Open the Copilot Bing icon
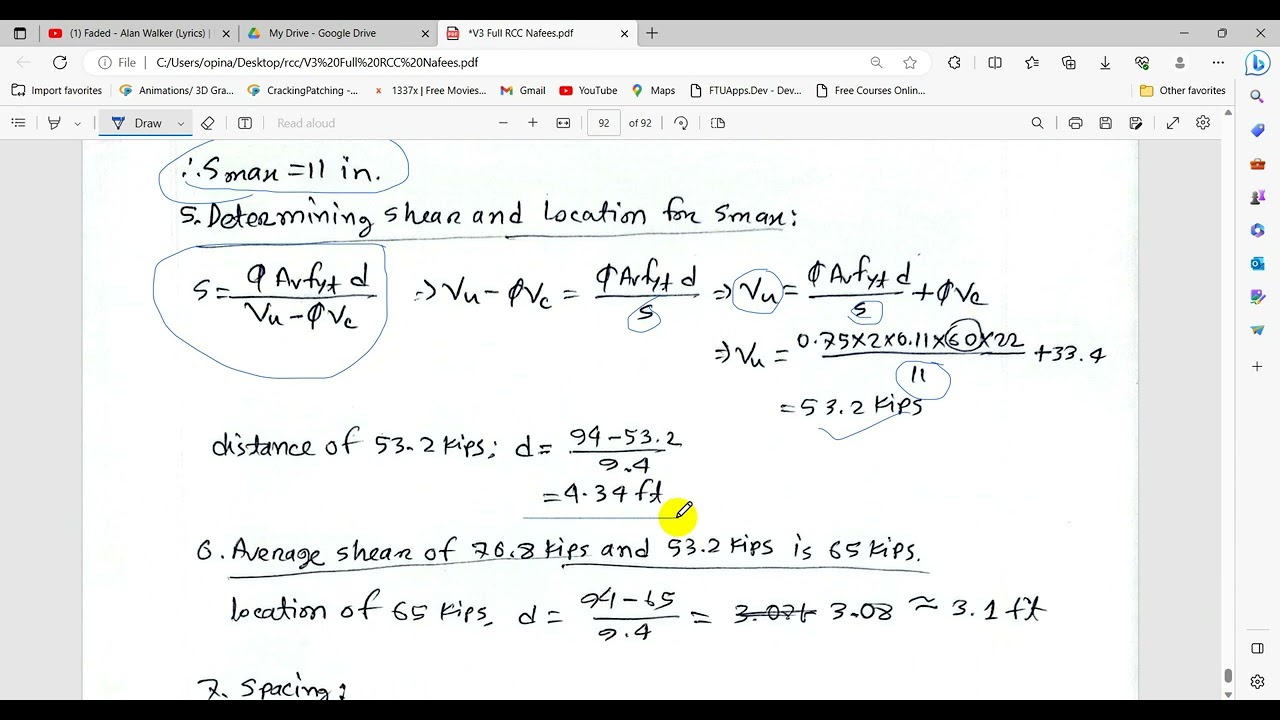Image resolution: width=1280 pixels, height=720 pixels. click(x=1257, y=62)
